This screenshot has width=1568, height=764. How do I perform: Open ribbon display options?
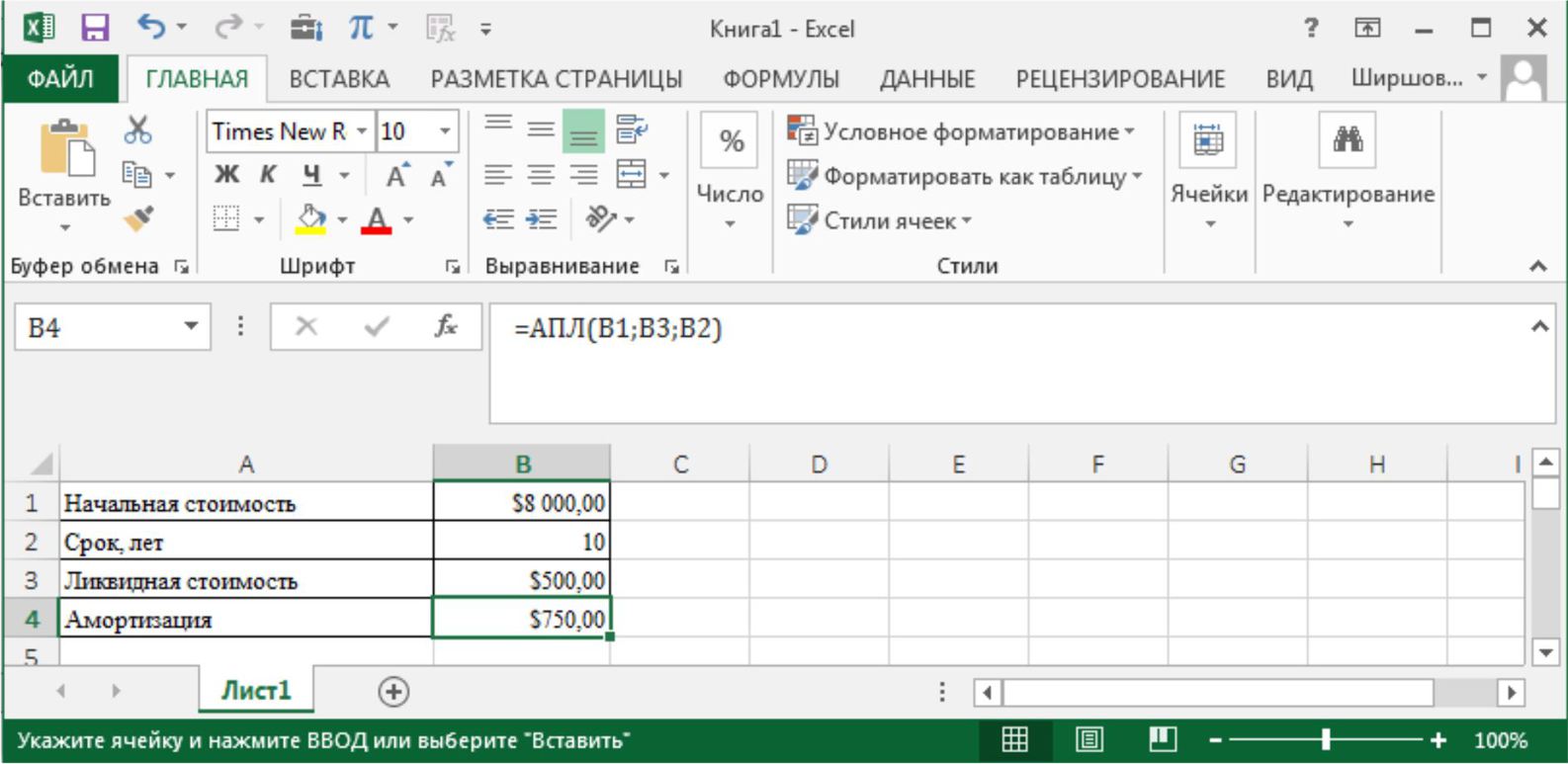[1367, 28]
